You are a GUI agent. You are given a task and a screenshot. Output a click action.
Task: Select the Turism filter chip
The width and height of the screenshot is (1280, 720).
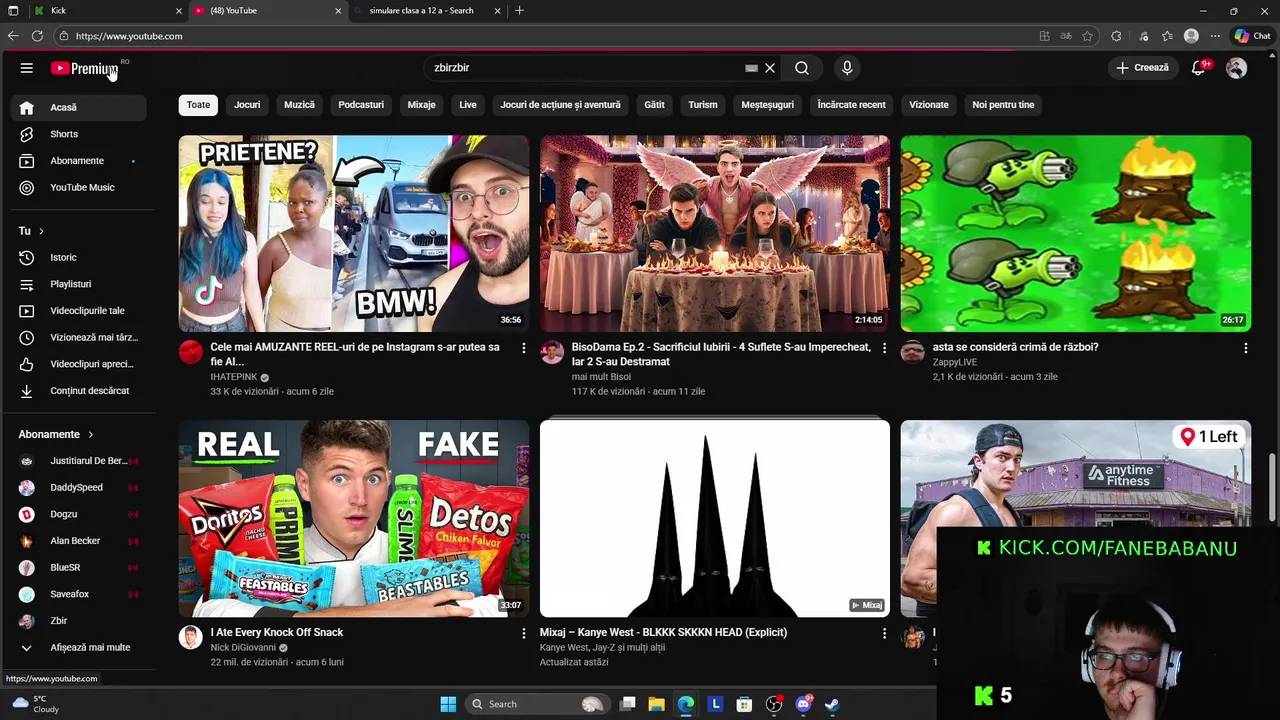point(703,105)
